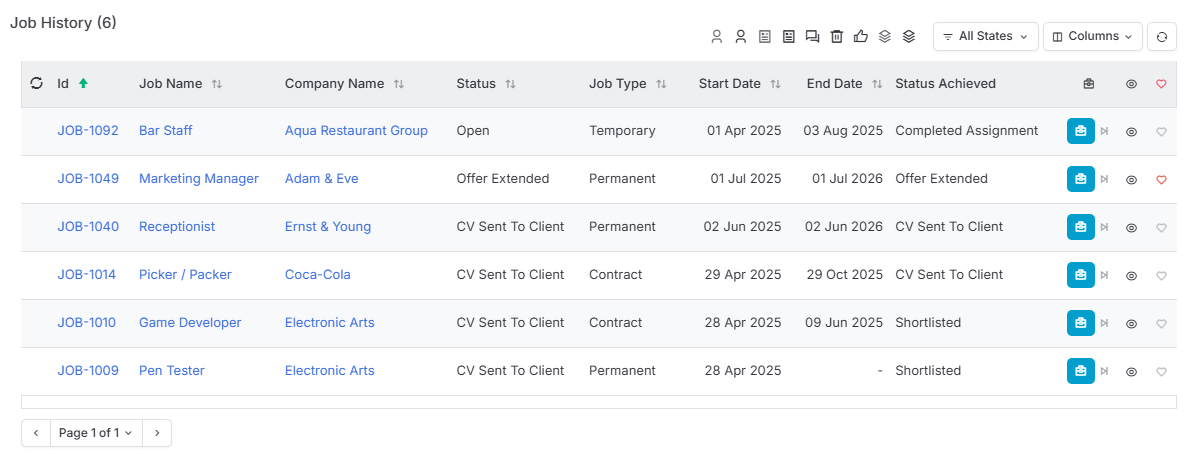This screenshot has width=1204, height=455.
Task: Go to the next page with the right arrow
Action: [157, 433]
